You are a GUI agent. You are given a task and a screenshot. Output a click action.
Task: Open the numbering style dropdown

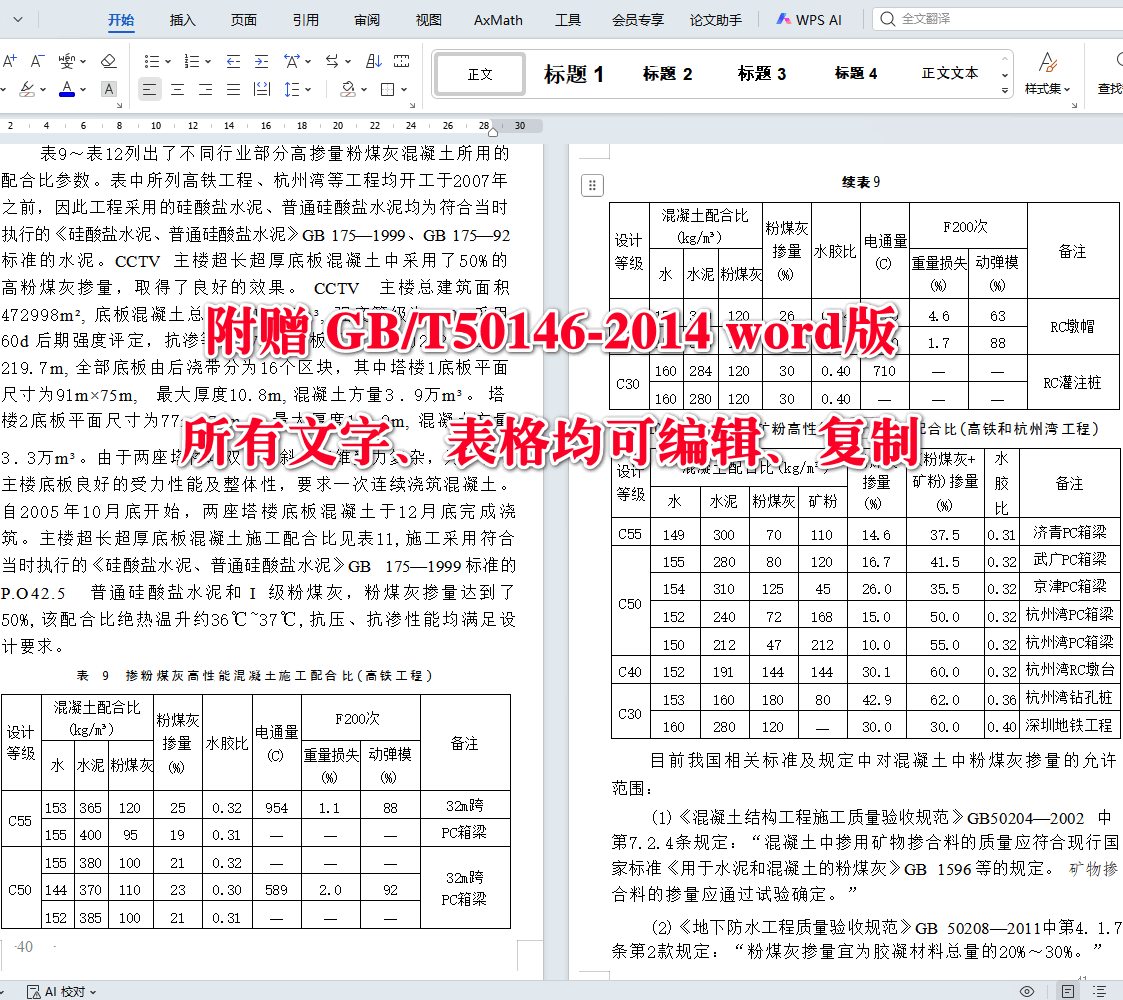point(208,62)
